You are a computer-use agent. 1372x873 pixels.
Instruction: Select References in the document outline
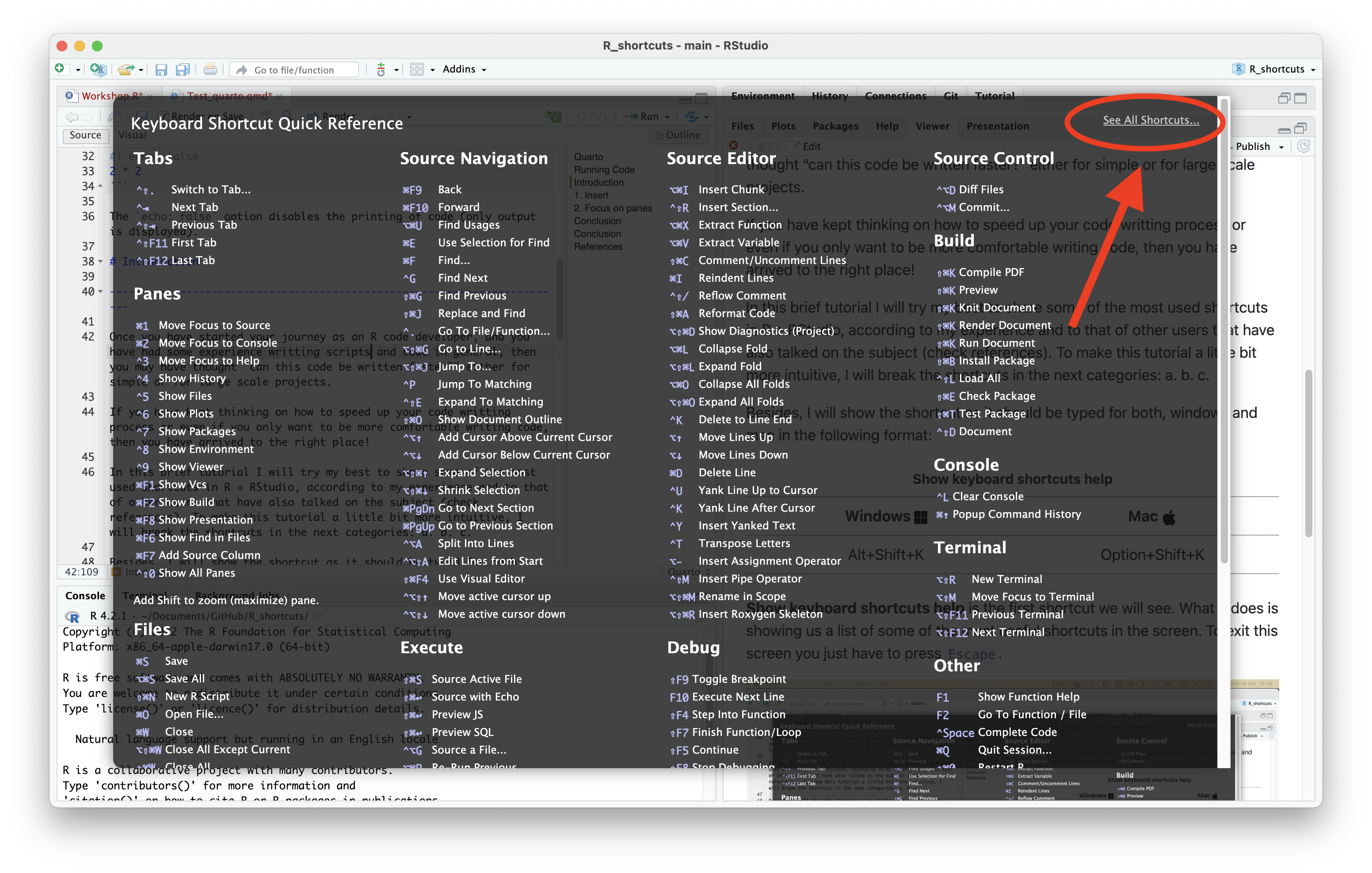point(598,246)
